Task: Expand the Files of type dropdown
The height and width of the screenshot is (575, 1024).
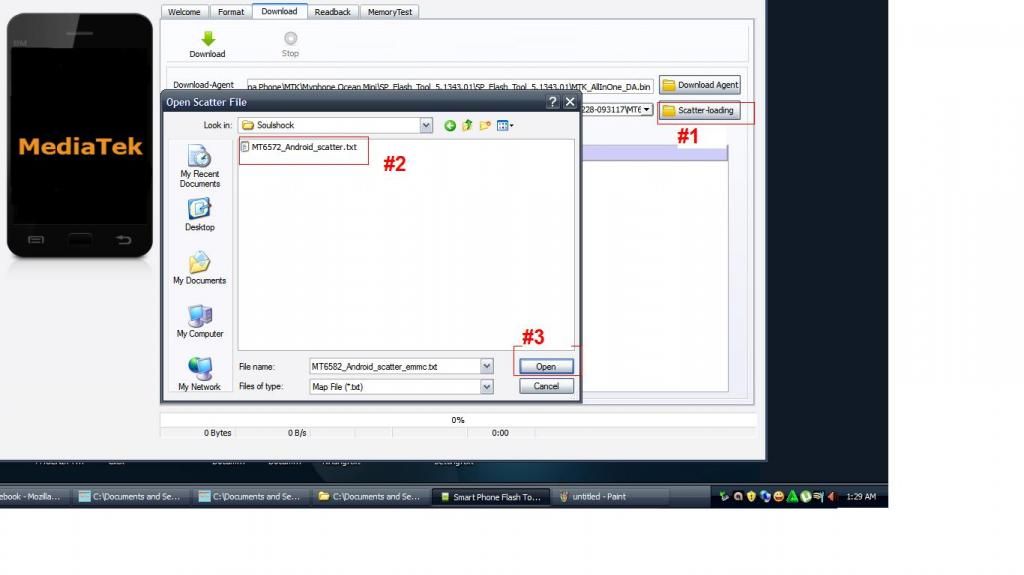Action: (487, 386)
